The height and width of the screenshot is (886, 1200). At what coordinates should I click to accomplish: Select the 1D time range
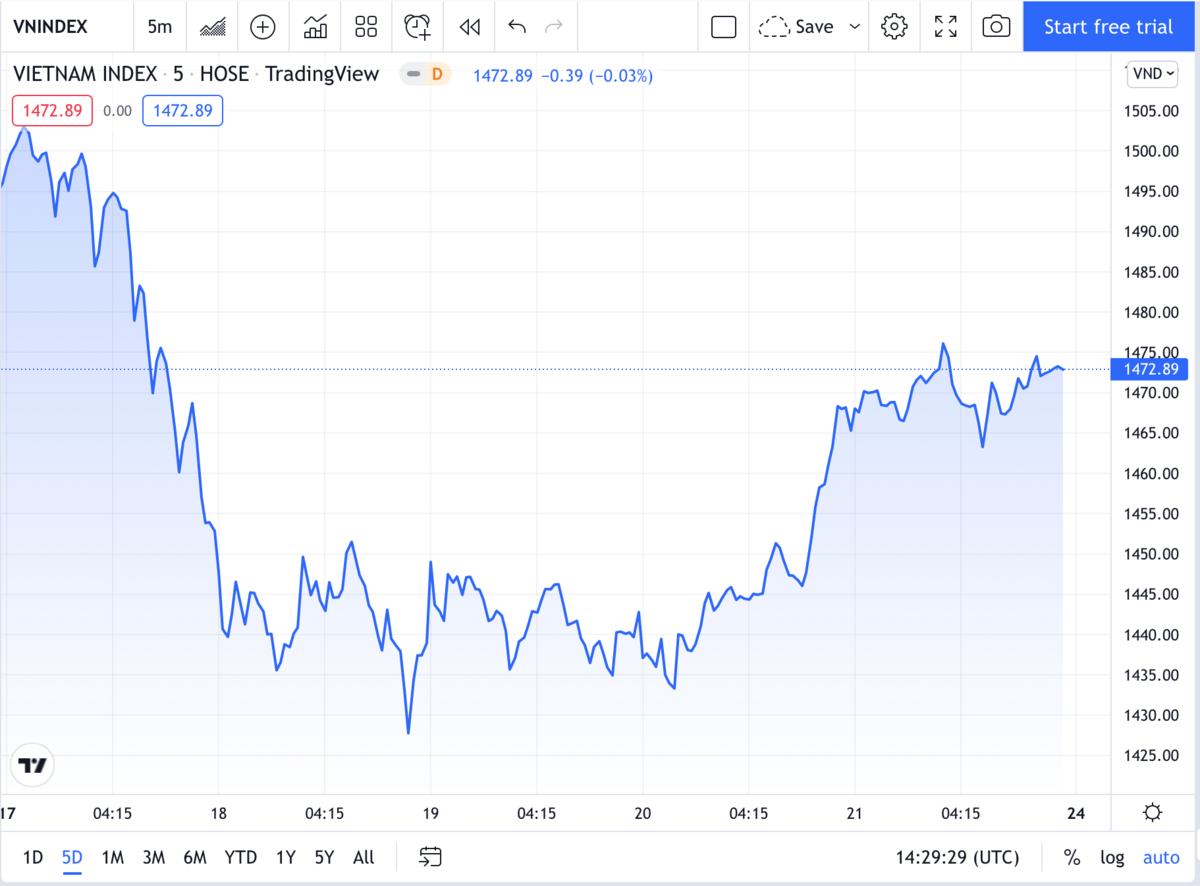coord(33,857)
